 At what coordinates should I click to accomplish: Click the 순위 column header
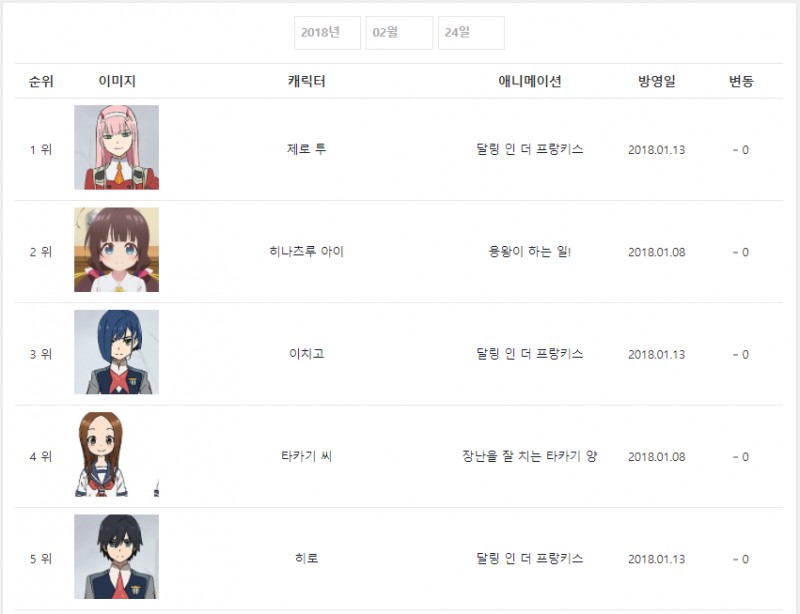pos(41,81)
